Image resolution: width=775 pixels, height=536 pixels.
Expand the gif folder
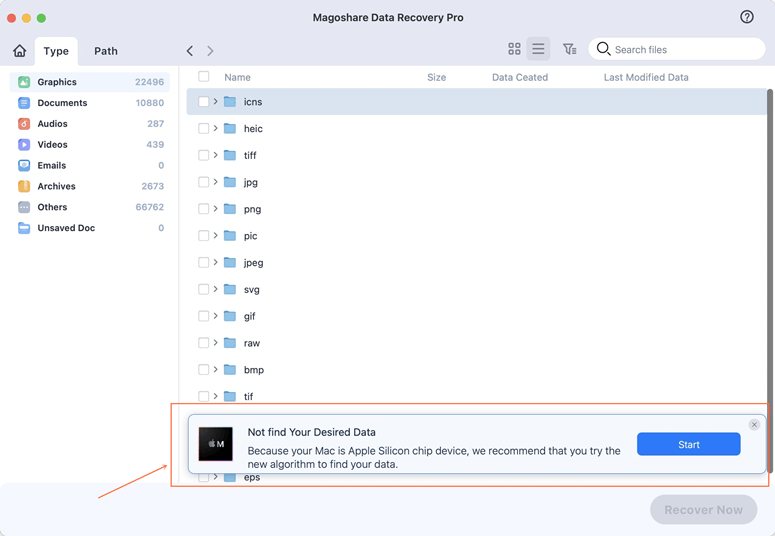(x=215, y=315)
